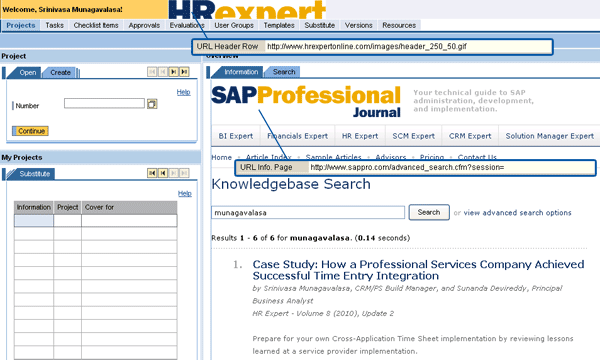Click the Cover for column header
Viewport: 600px width, 360px height.
(129, 207)
